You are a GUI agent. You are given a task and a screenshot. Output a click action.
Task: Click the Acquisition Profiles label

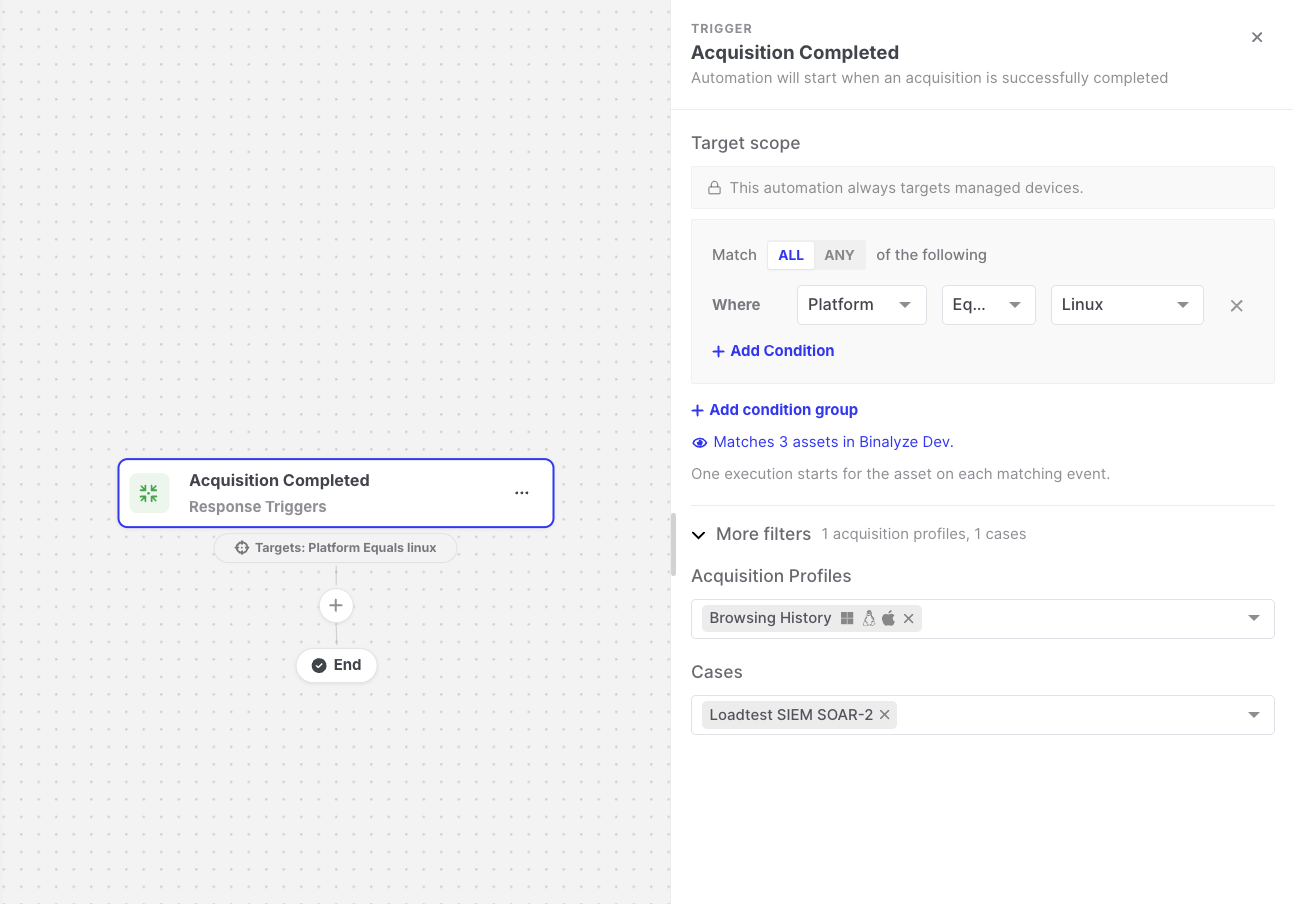tap(771, 576)
